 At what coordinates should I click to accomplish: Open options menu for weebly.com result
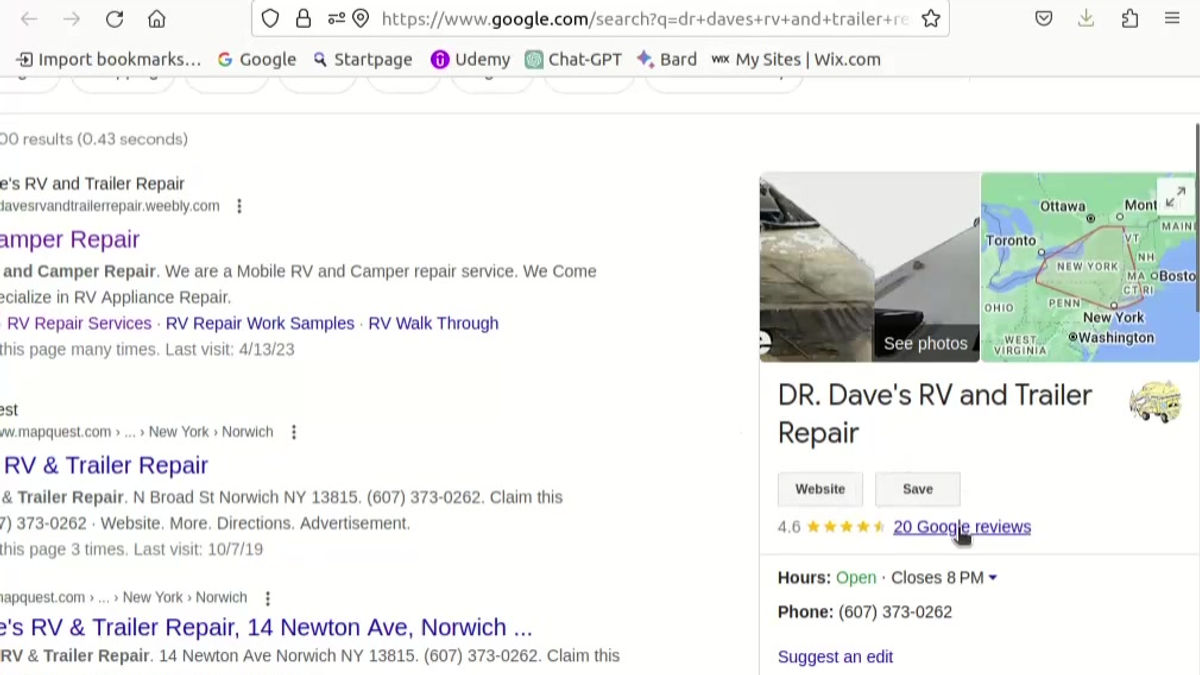(239, 206)
